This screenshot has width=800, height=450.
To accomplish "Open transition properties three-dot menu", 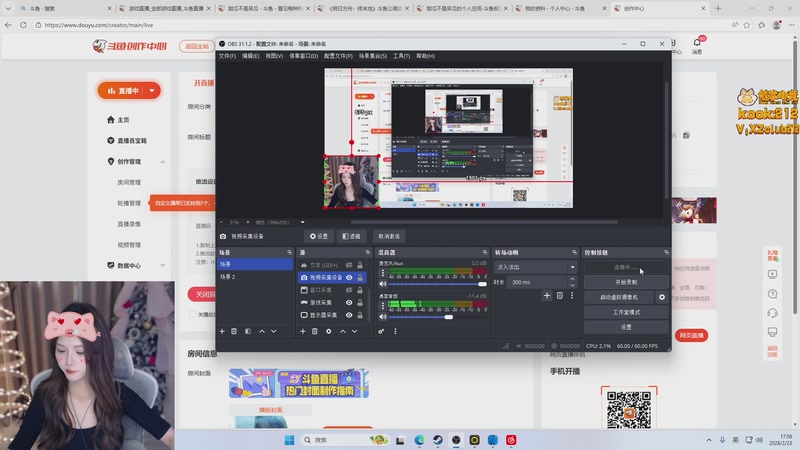I will 572,295.
